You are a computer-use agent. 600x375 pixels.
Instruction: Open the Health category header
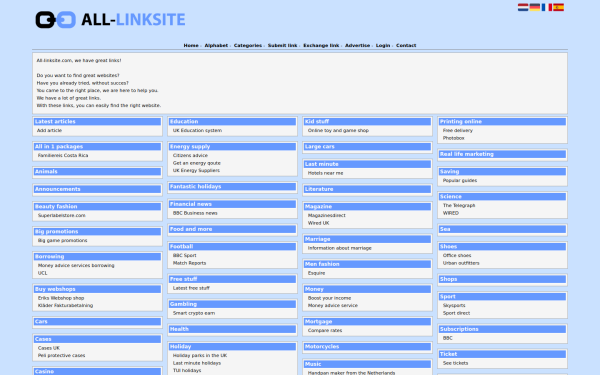[x=233, y=329]
